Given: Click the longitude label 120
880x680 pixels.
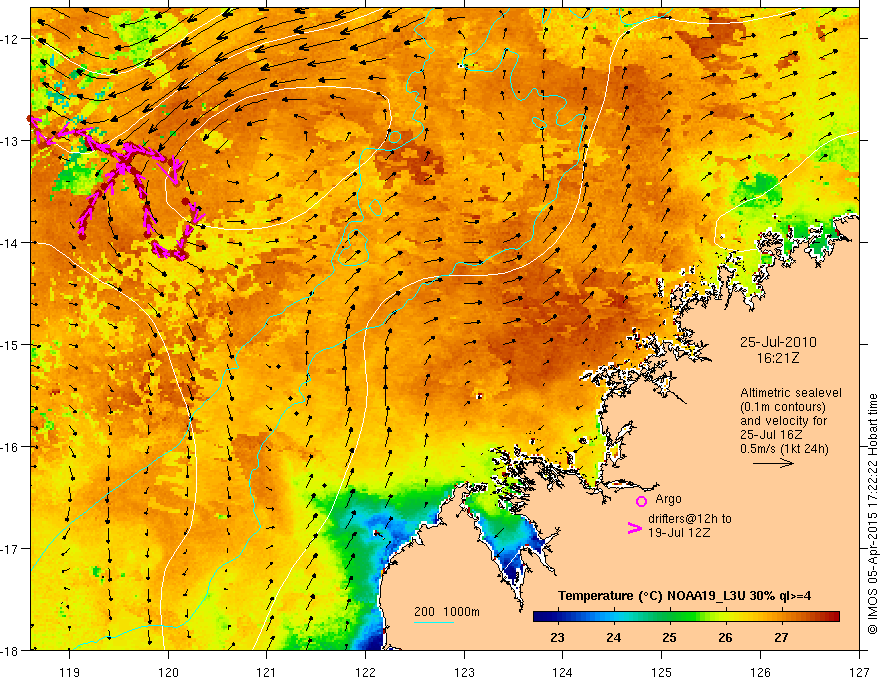Looking at the screenshot, I should pyautogui.click(x=168, y=672).
